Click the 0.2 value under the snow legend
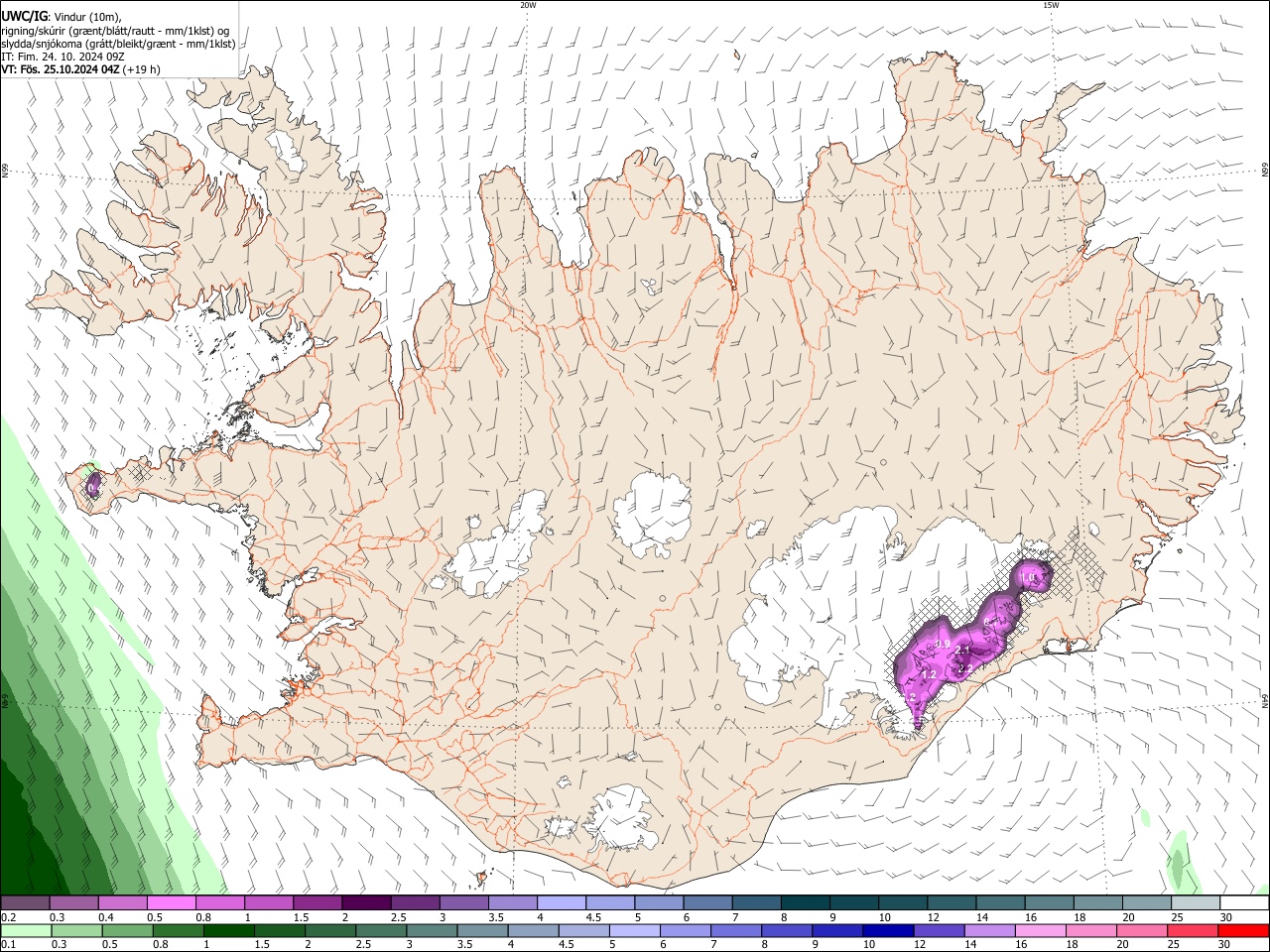Viewport: 1270px width, 952px height. click(x=7, y=916)
